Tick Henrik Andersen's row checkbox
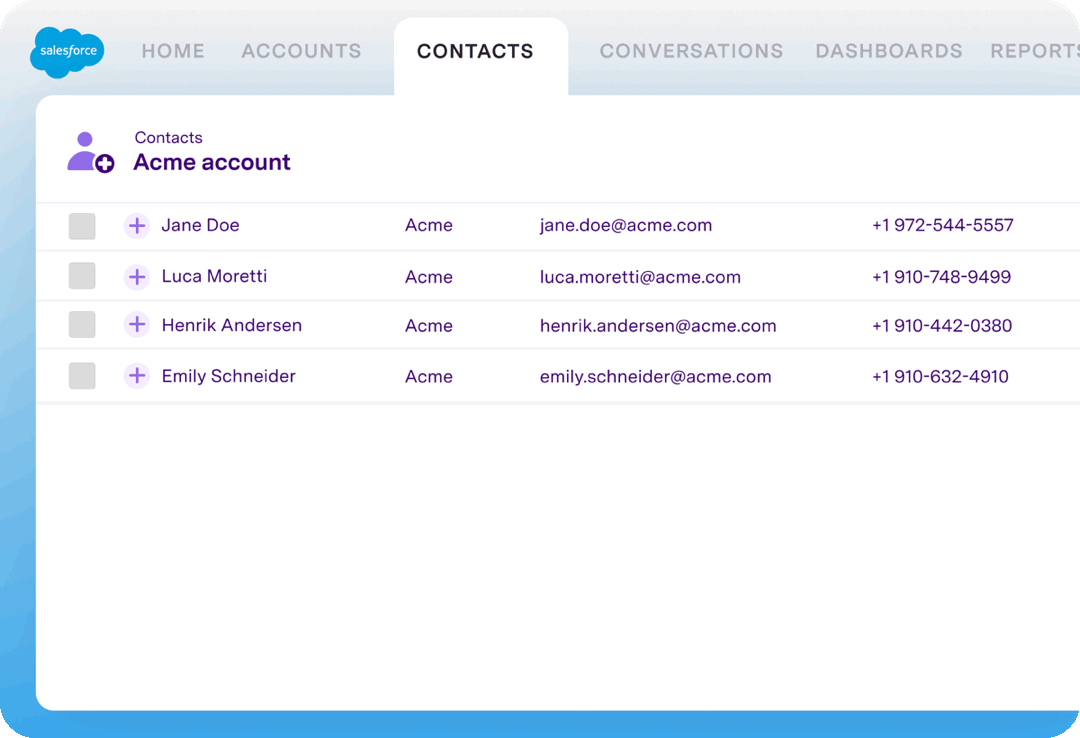The image size is (1080, 738). pyautogui.click(x=81, y=325)
